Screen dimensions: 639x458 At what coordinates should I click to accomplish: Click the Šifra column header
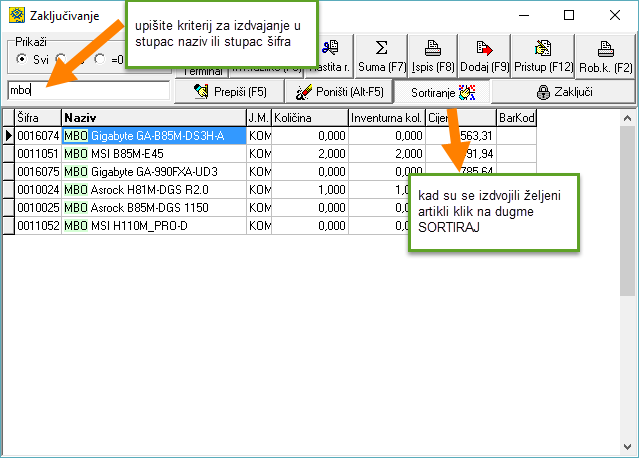coord(37,118)
